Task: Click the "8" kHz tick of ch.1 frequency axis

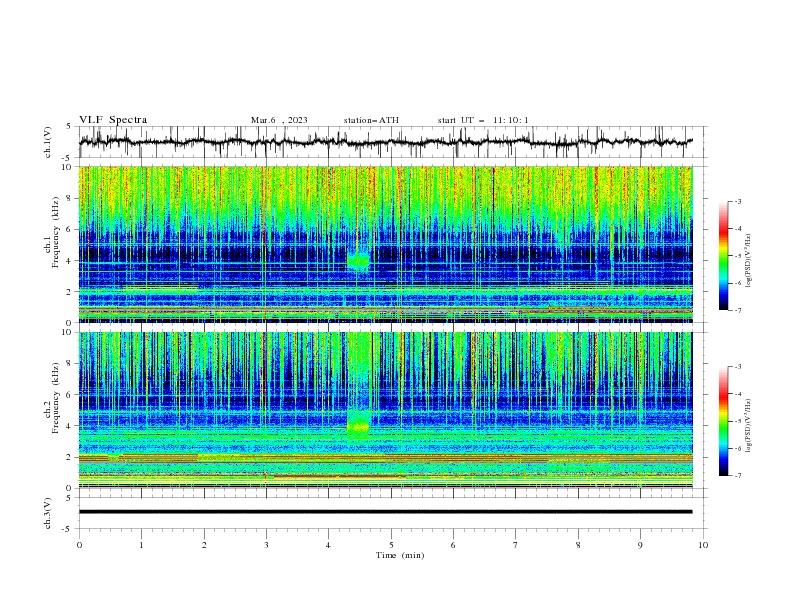Action: [70, 198]
